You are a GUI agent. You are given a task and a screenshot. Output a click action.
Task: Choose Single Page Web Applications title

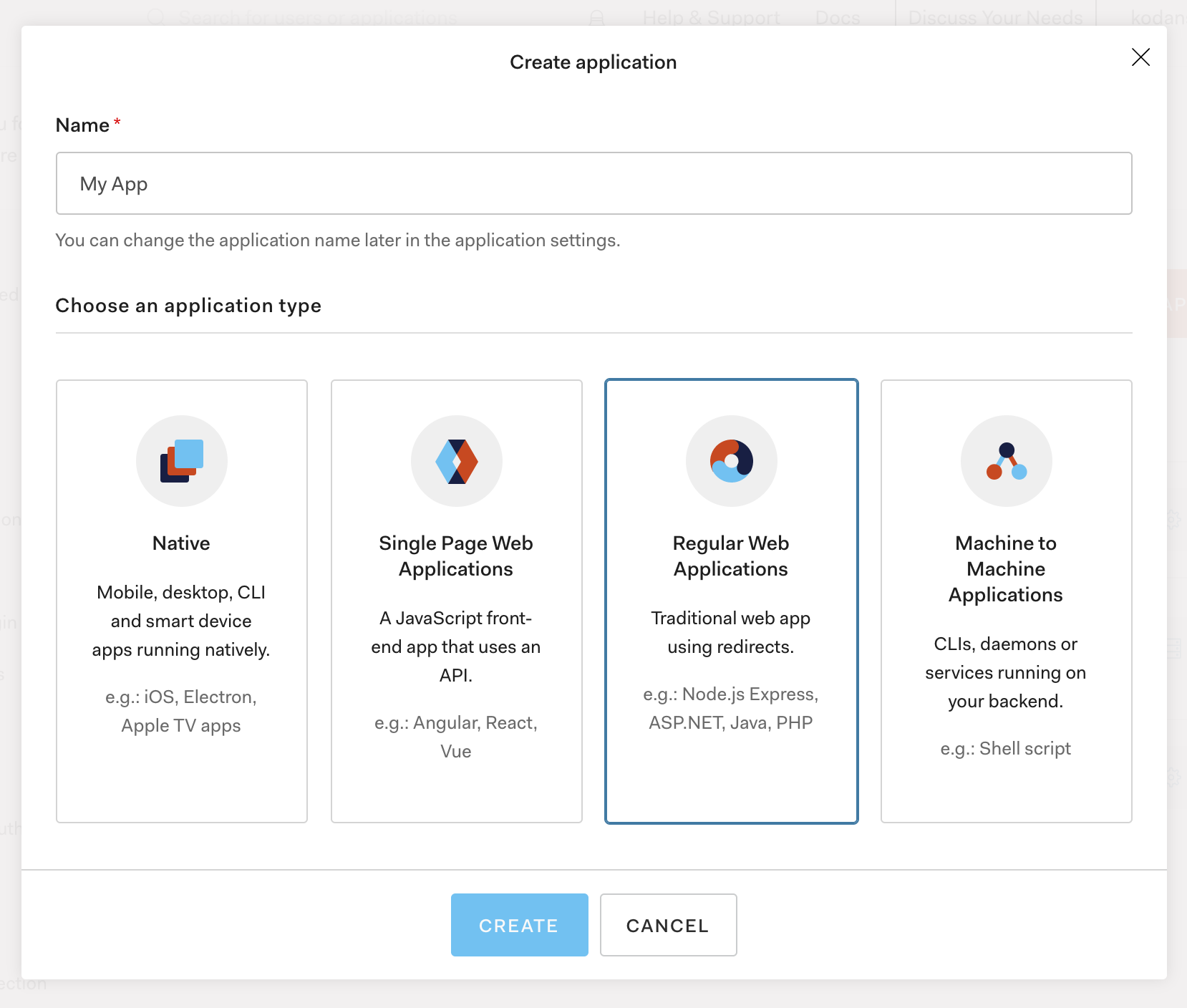click(456, 556)
